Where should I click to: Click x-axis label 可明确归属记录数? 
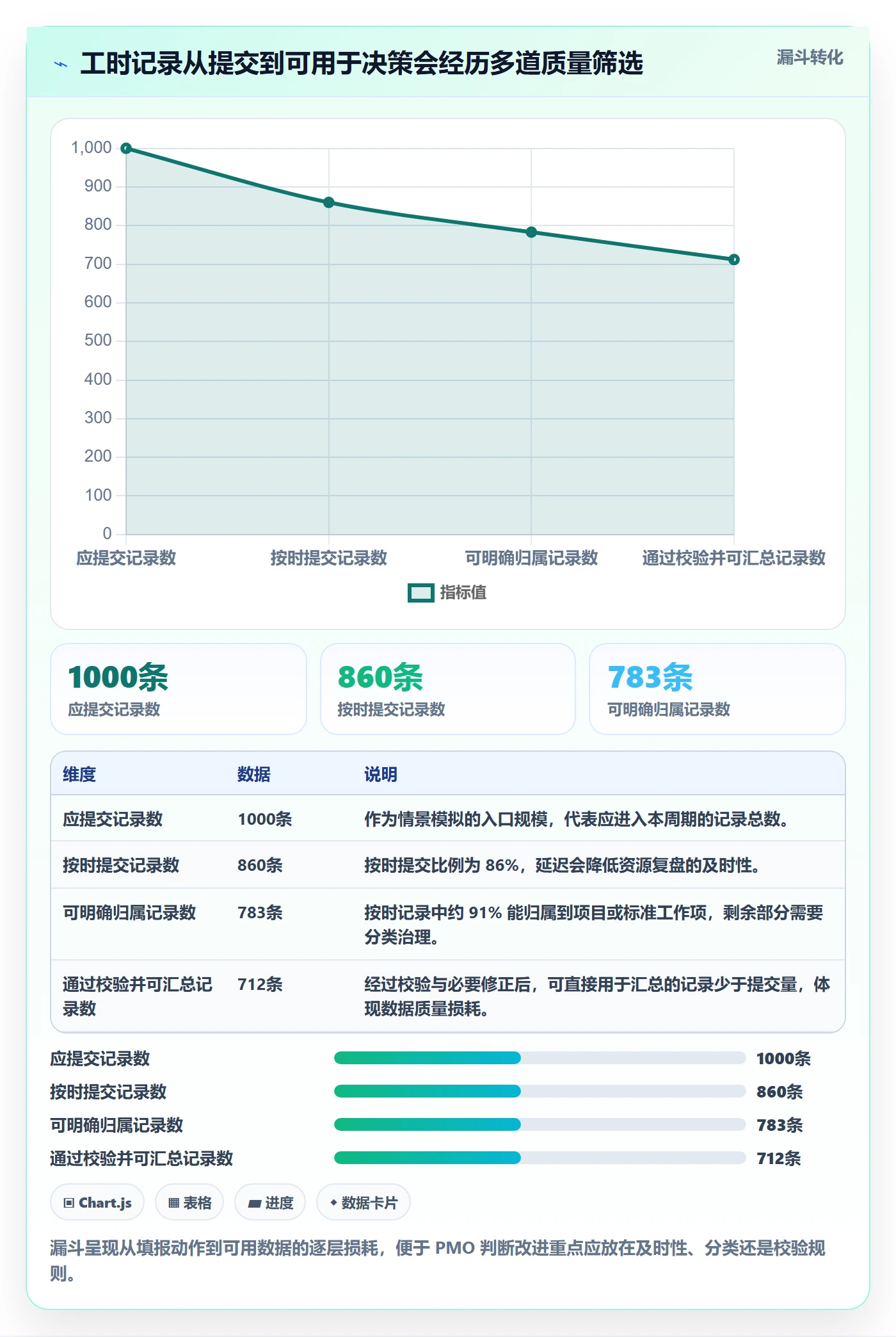[531, 558]
